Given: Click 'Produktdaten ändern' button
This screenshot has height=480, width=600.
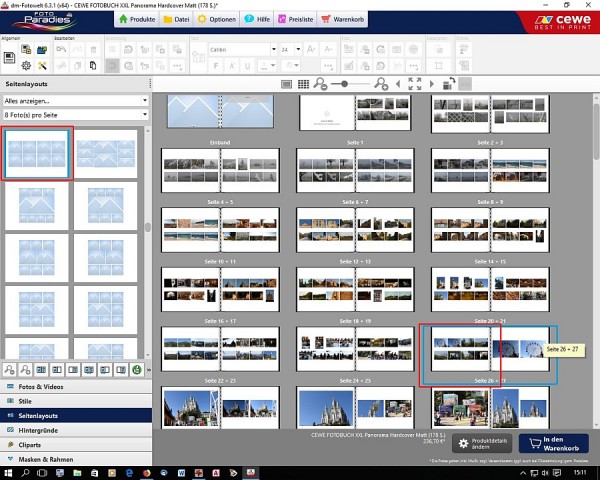Looking at the screenshot, I should tap(482, 443).
